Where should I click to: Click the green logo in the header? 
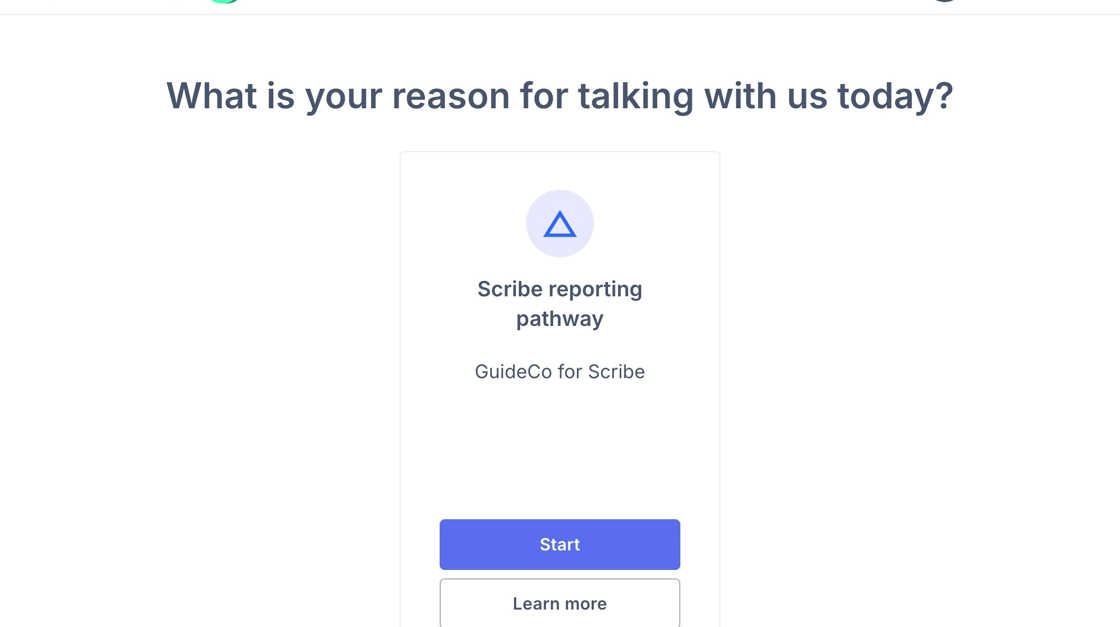click(x=224, y=1)
